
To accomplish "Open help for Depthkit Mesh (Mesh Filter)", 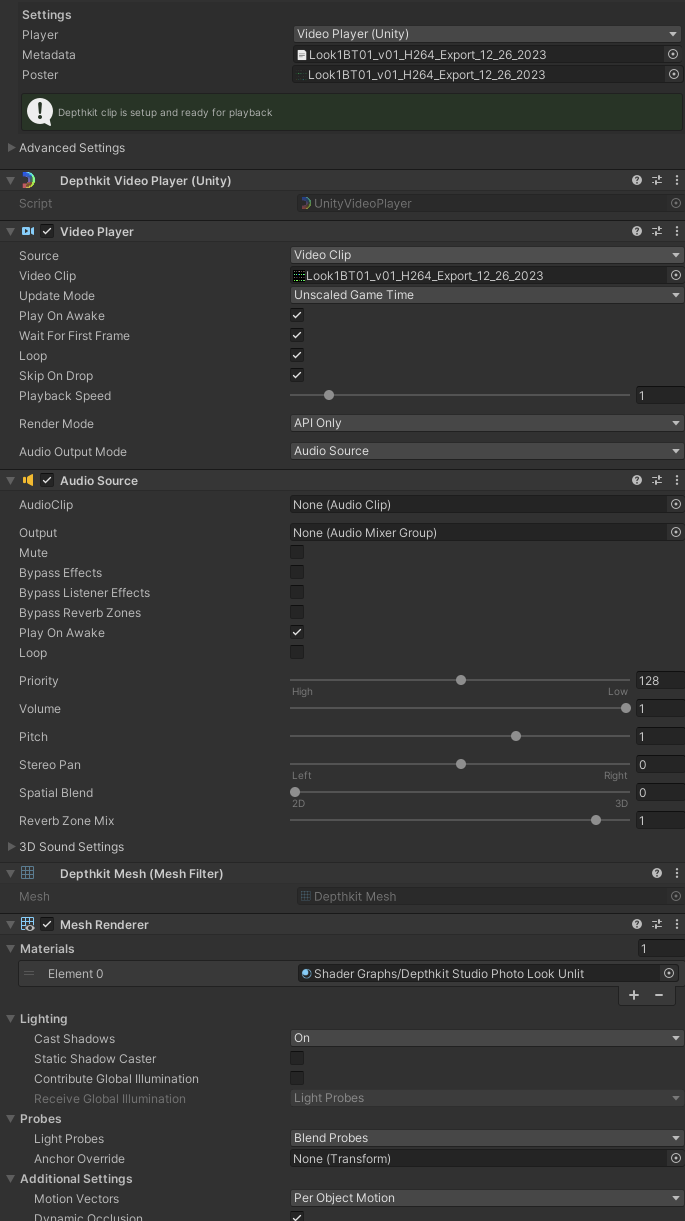I will [657, 873].
